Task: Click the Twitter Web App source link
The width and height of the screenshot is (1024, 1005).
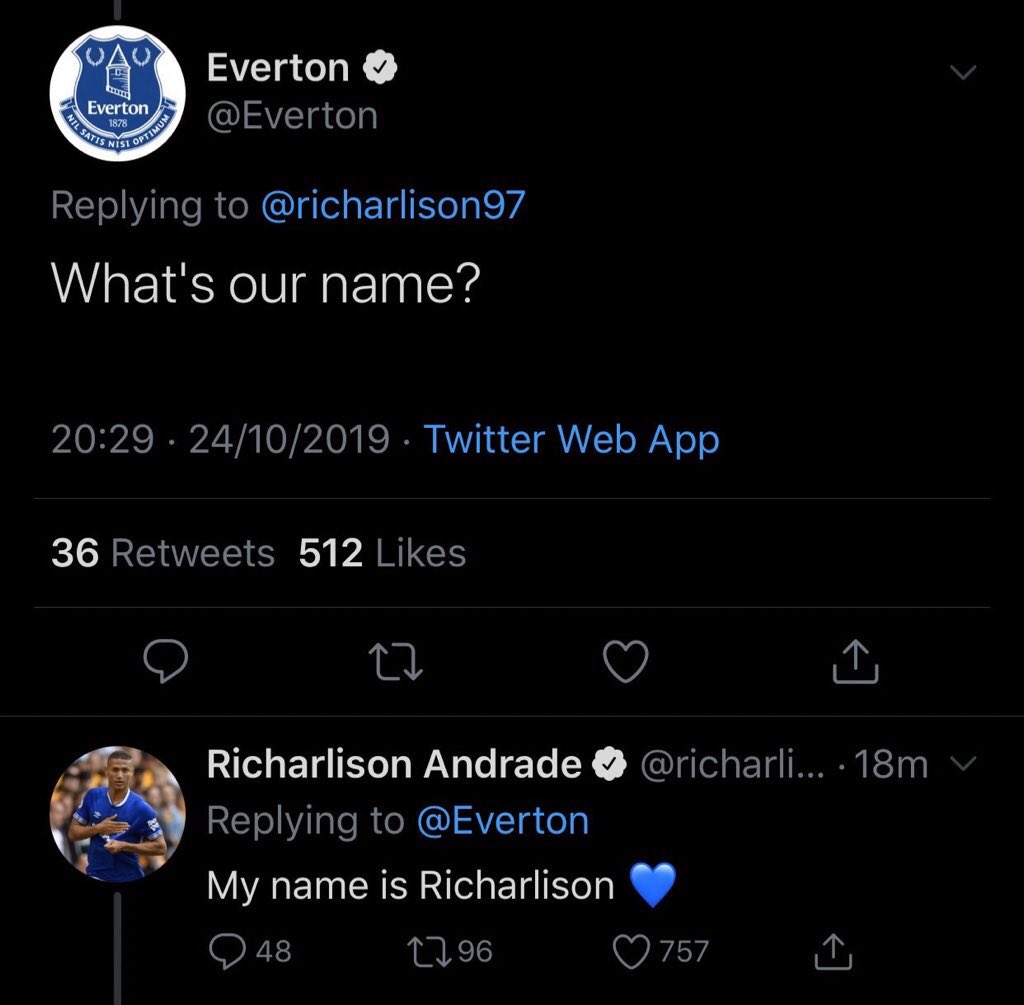Action: pos(571,439)
